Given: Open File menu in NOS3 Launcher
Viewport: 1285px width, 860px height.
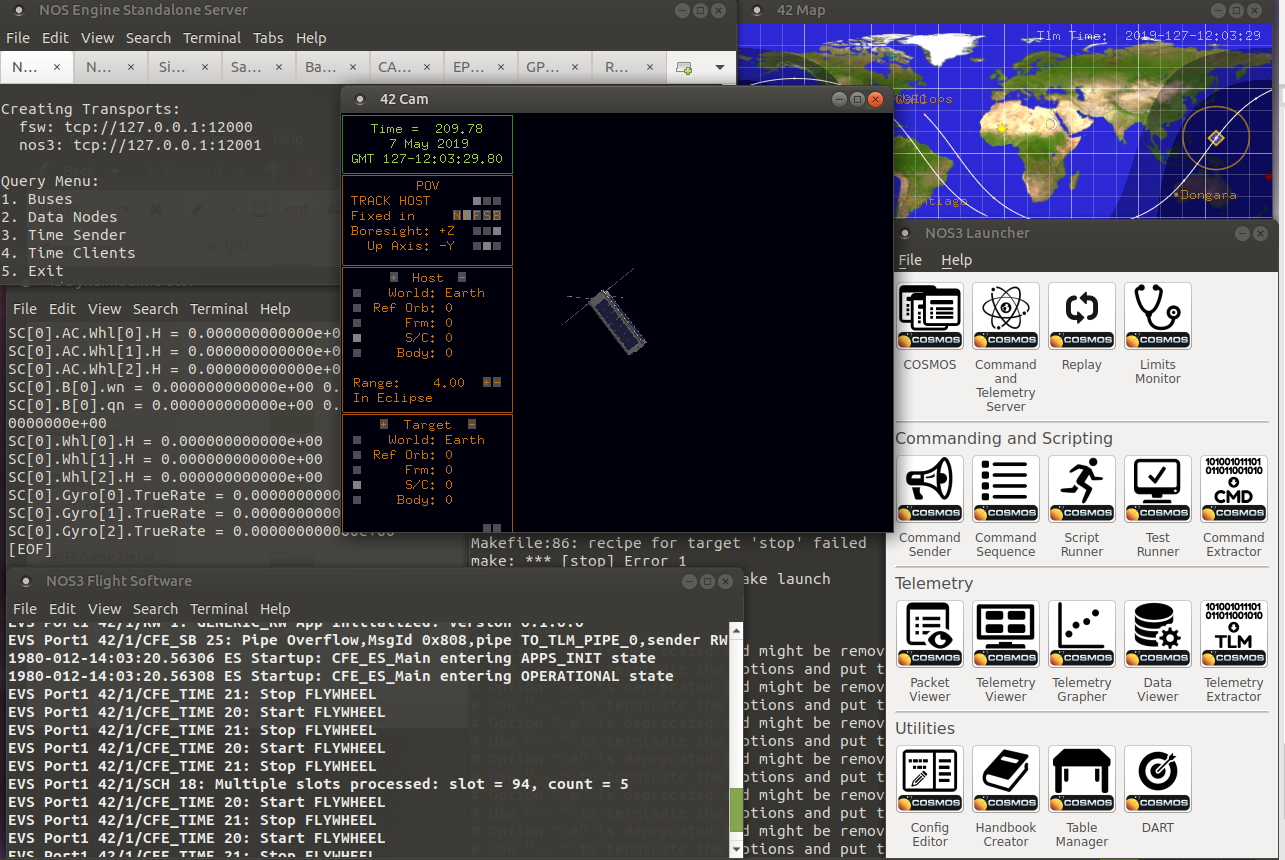Looking at the screenshot, I should click(x=910, y=260).
